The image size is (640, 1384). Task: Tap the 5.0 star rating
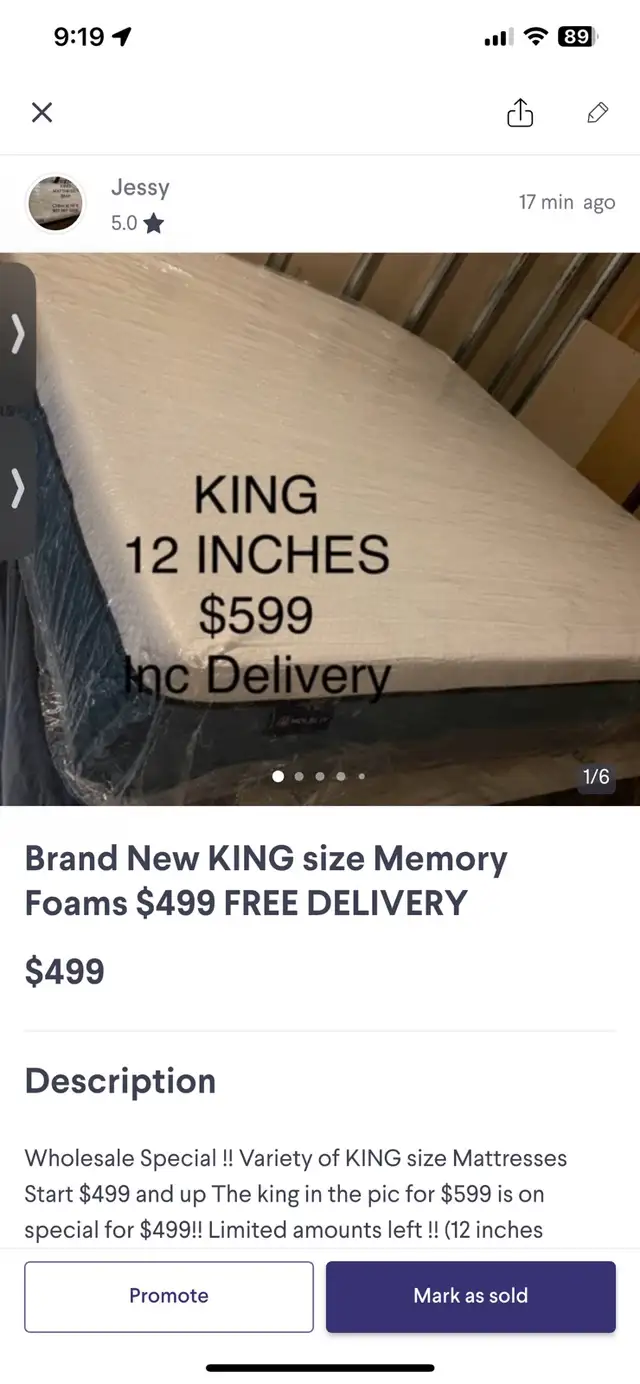point(137,223)
